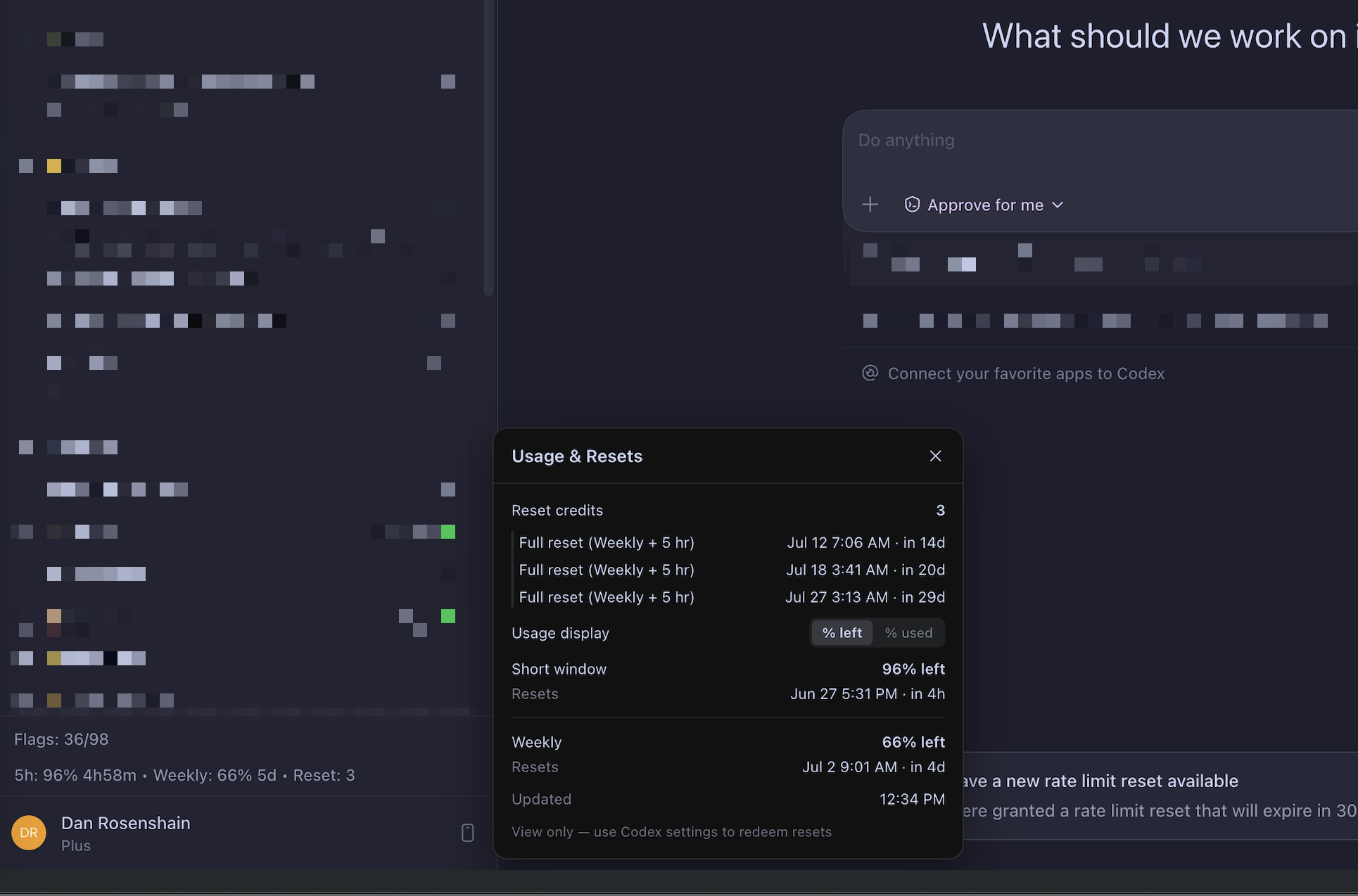This screenshot has width=1358, height=896.
Task: Select Full reset row Jul 27 3:13 AM
Action: coord(732,597)
